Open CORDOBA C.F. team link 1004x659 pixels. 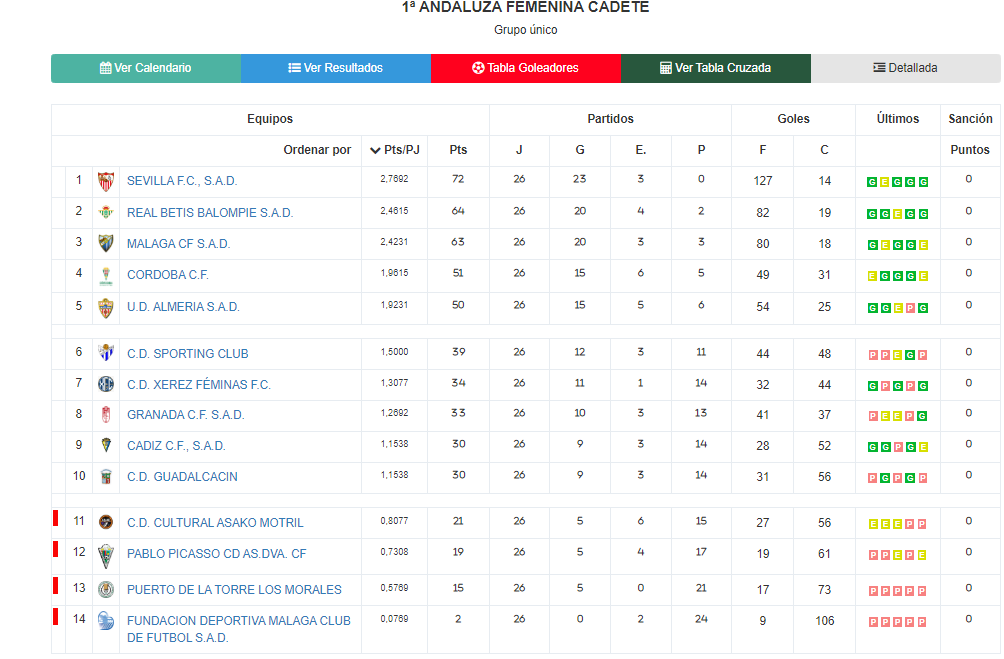click(x=168, y=275)
